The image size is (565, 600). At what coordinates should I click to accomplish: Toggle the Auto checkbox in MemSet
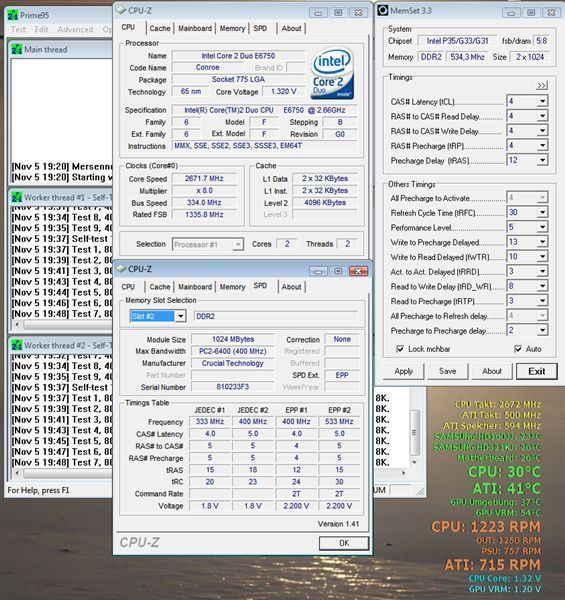(518, 349)
